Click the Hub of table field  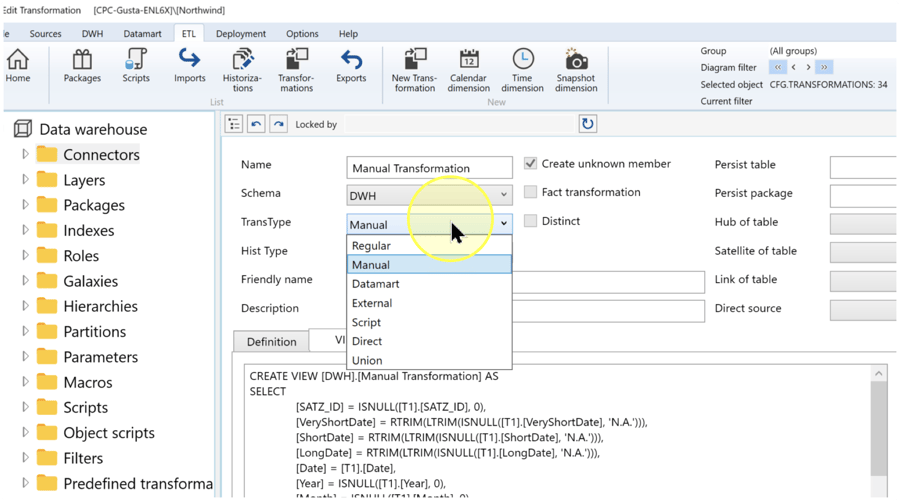coord(863,223)
